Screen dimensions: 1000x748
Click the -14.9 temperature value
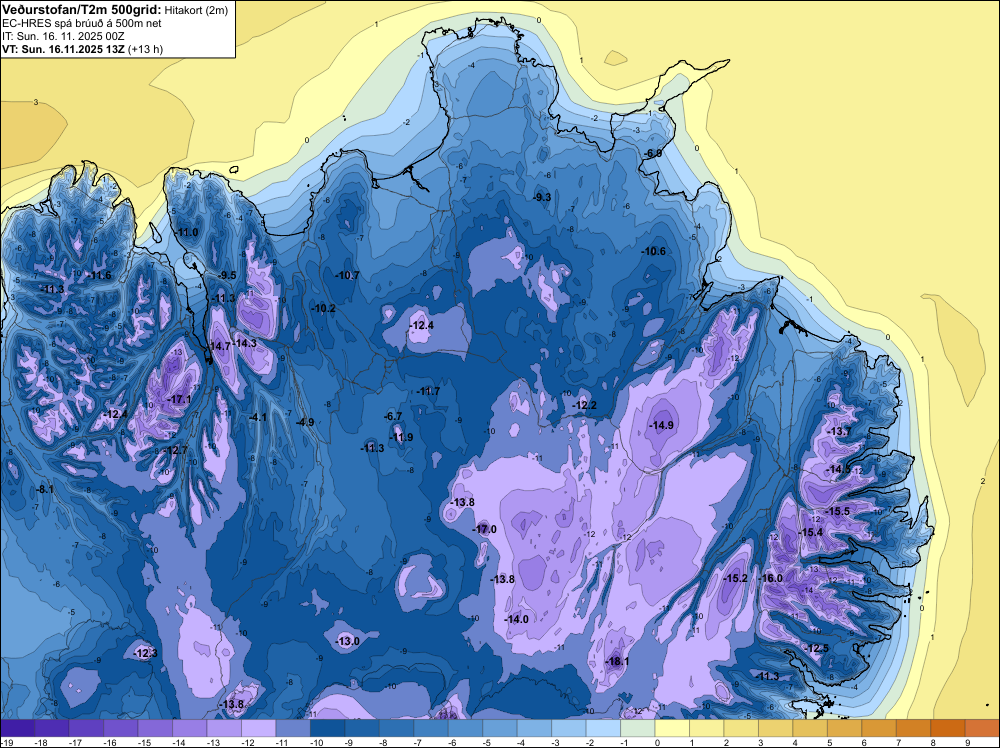tap(661, 425)
